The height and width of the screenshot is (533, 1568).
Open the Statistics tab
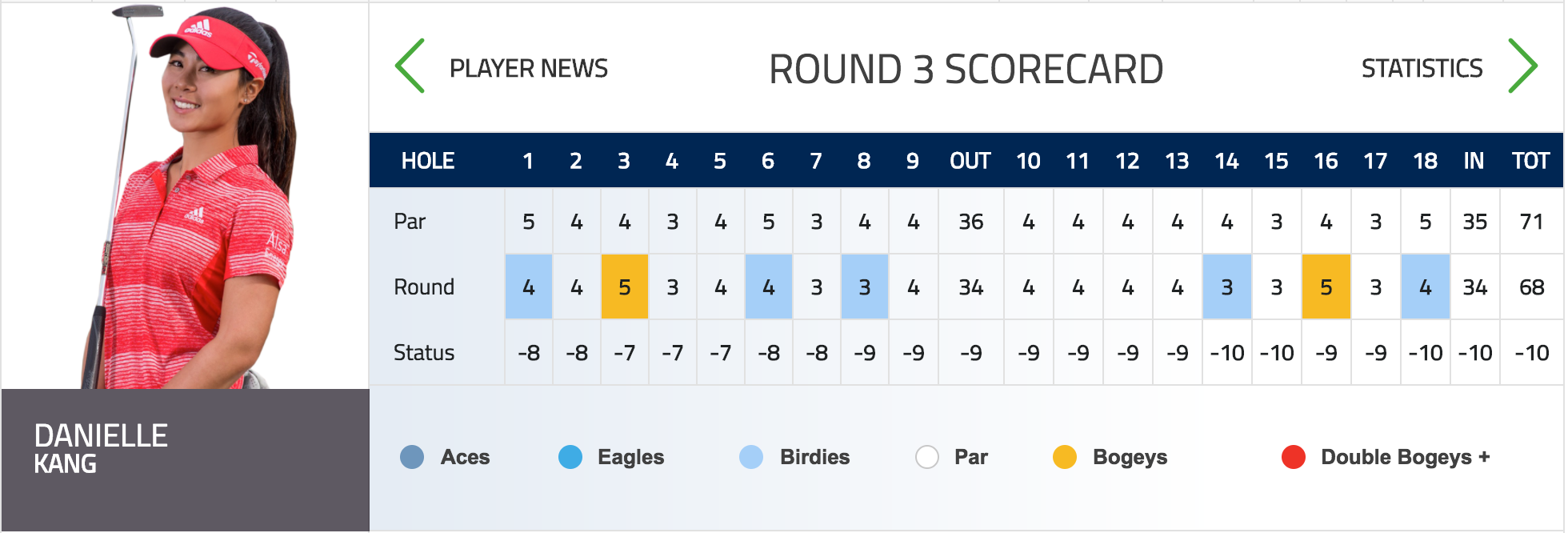tap(1422, 69)
